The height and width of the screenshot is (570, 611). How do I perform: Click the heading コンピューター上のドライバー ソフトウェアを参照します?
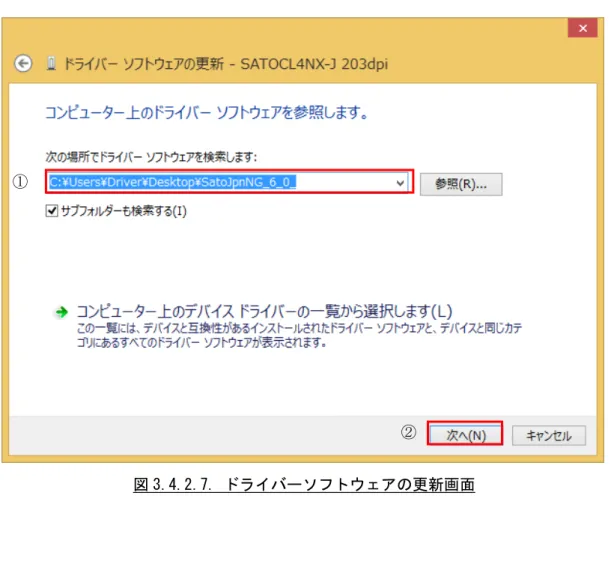coord(207,113)
